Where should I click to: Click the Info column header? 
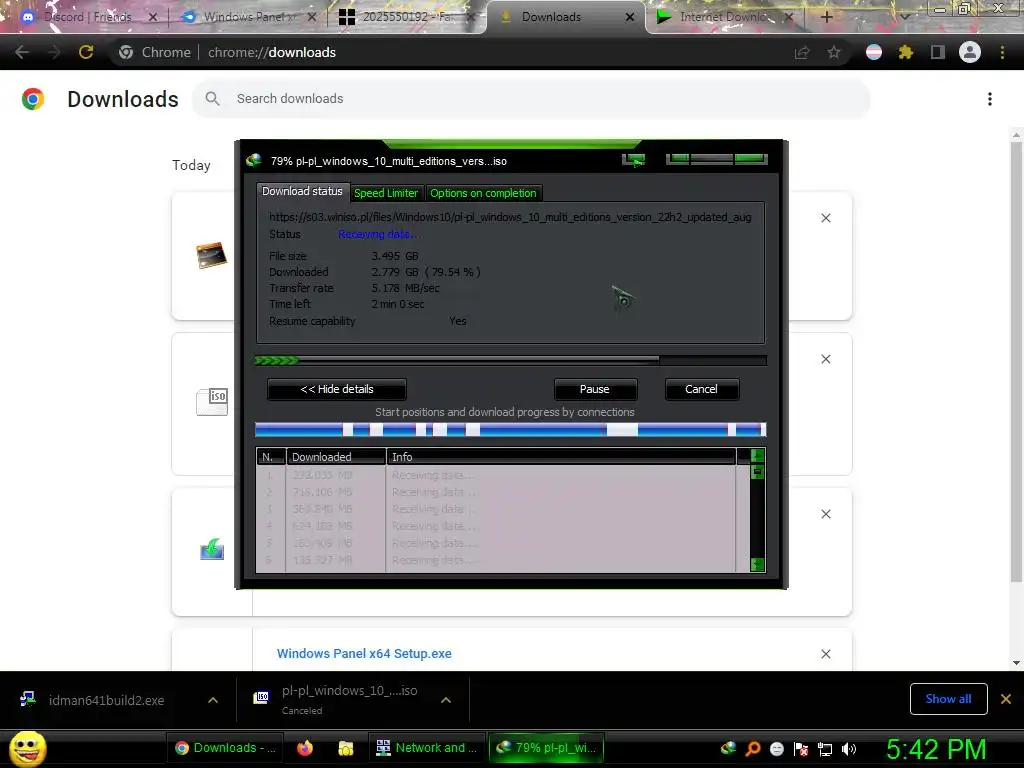560,456
